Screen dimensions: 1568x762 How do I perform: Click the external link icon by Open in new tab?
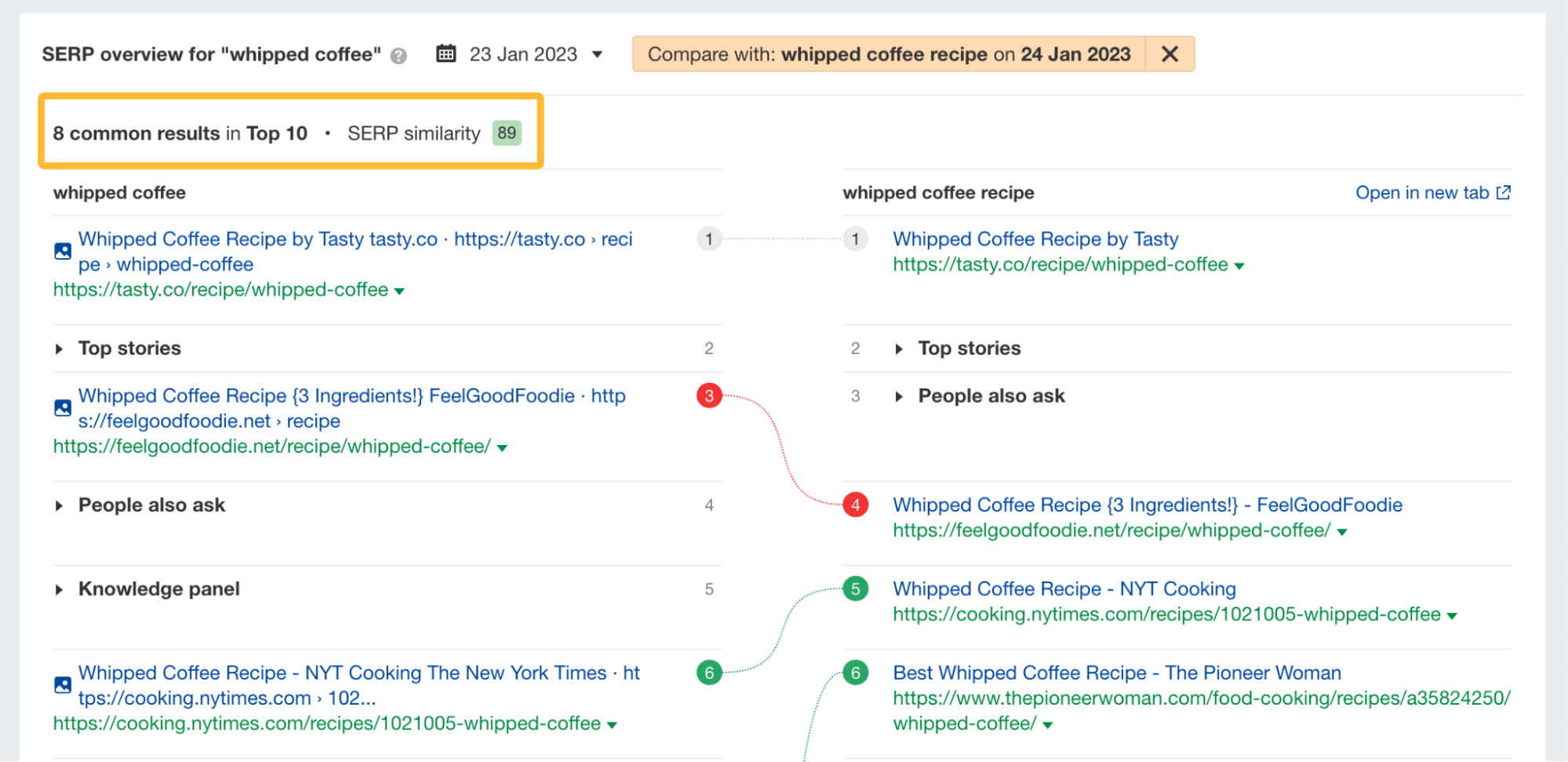point(1503,192)
